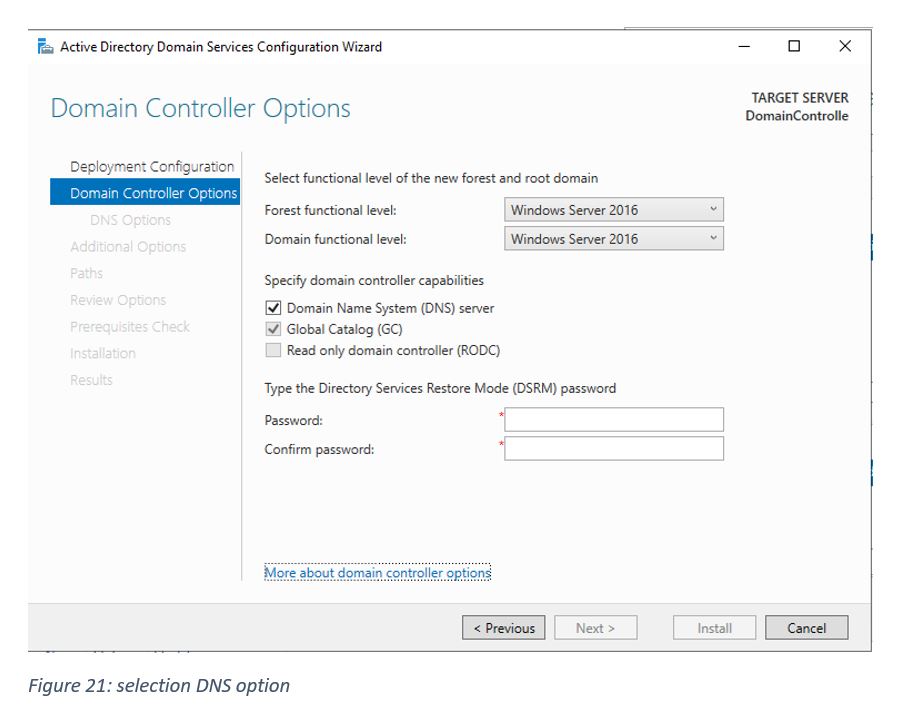
Task: Toggle Domain Name System (DNS) server checkbox
Action: [x=273, y=308]
